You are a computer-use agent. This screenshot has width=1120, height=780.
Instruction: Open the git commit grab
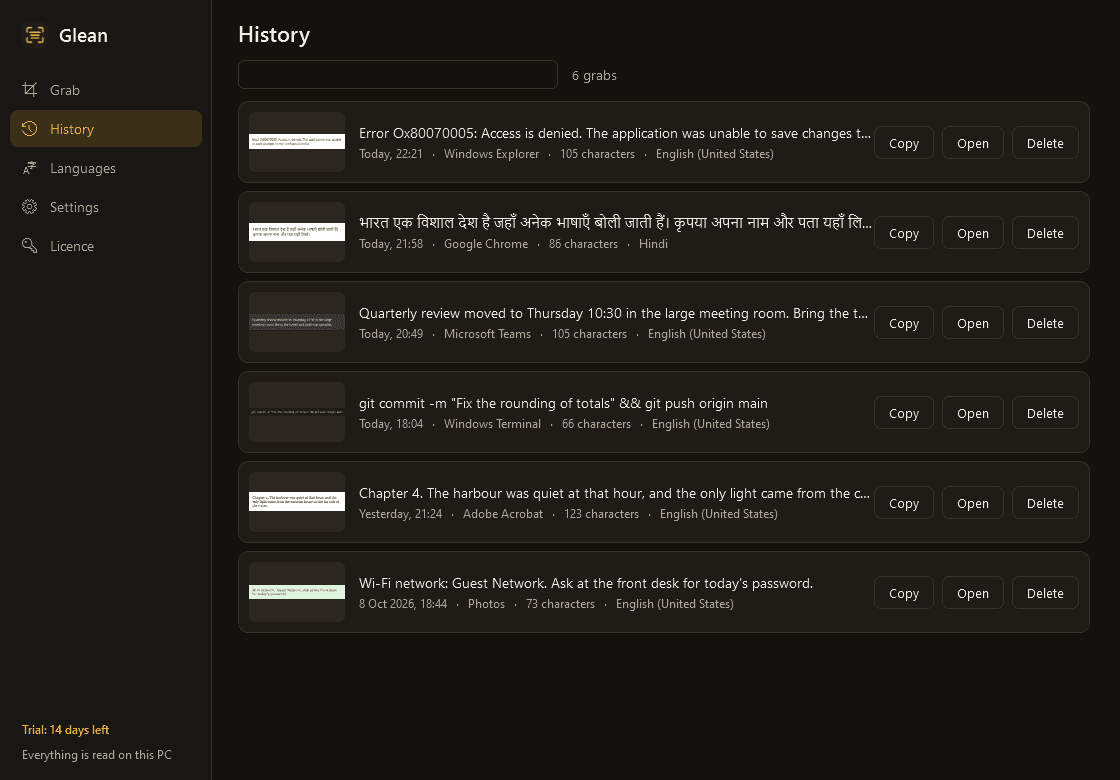973,413
